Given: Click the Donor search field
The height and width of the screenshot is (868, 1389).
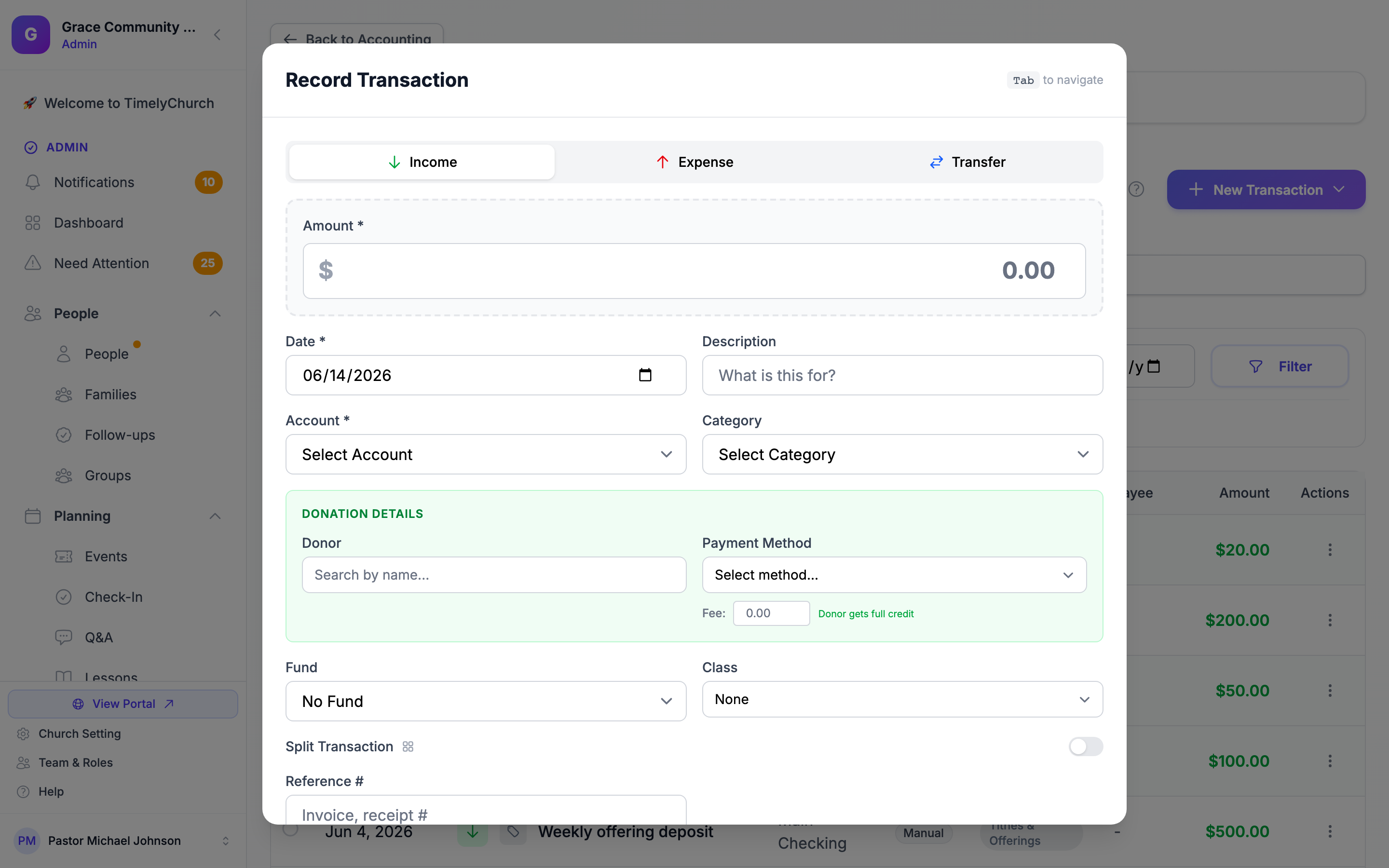Looking at the screenshot, I should [x=493, y=575].
